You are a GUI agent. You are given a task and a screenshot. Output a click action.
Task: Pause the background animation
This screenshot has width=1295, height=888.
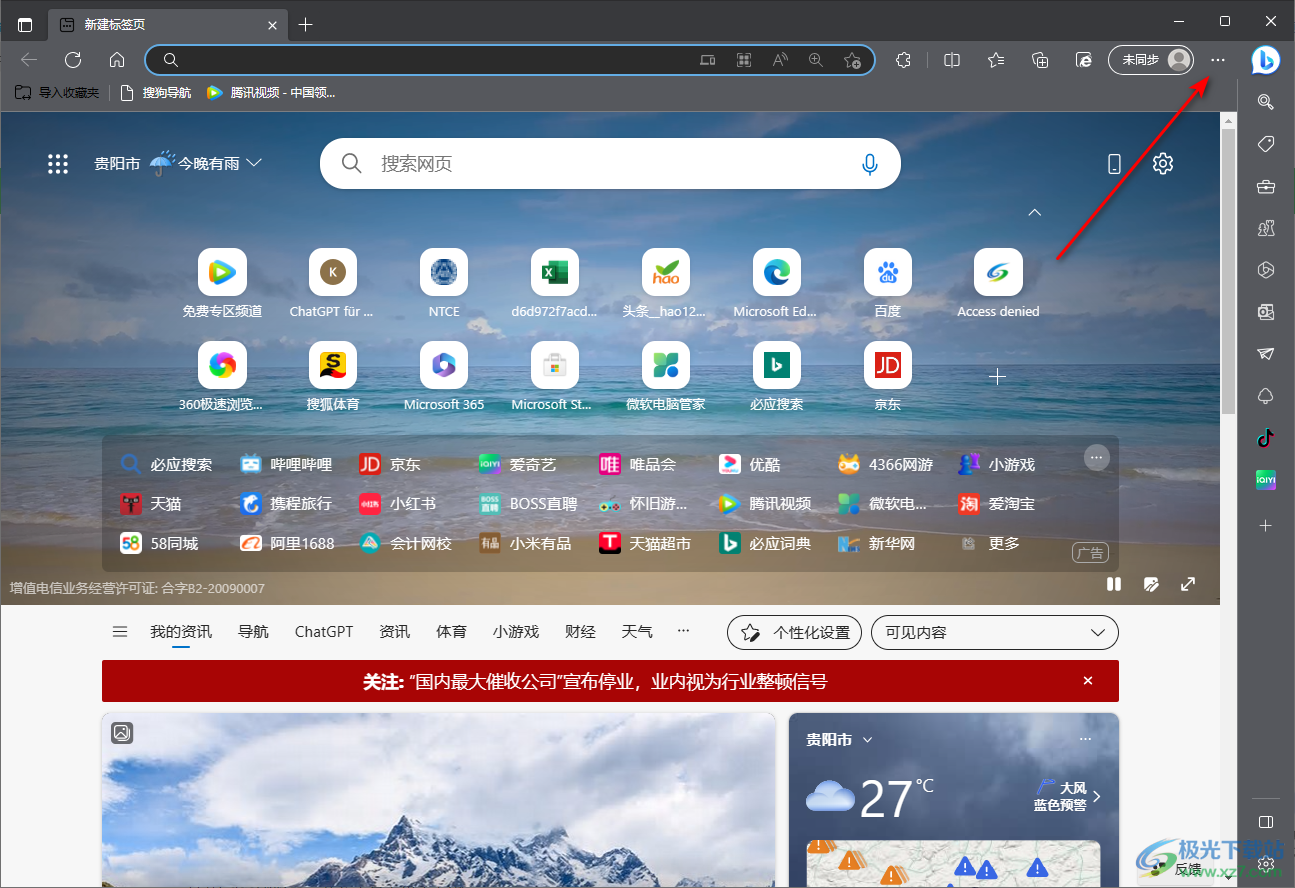pos(1114,584)
